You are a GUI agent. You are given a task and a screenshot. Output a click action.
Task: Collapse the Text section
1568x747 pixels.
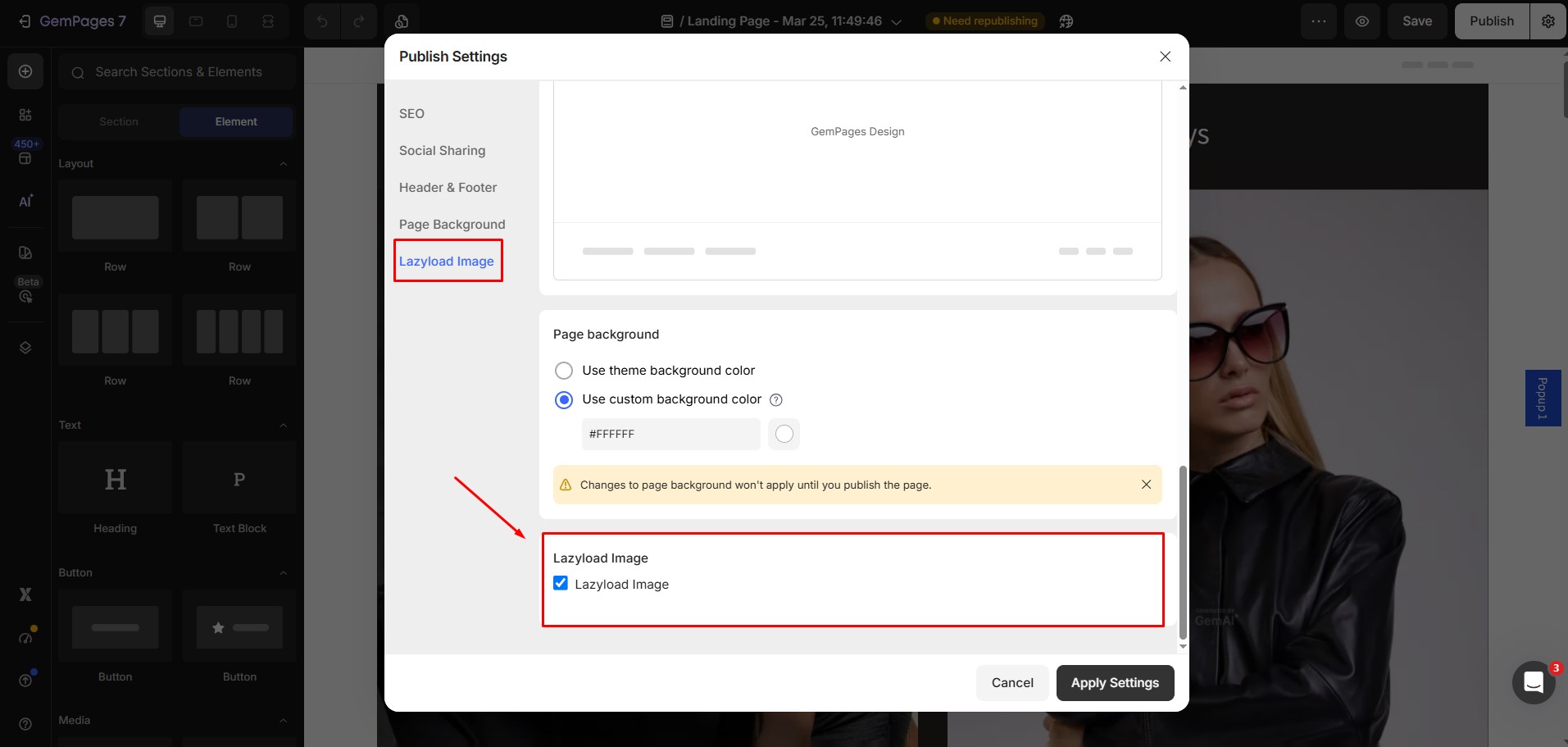pos(284,425)
